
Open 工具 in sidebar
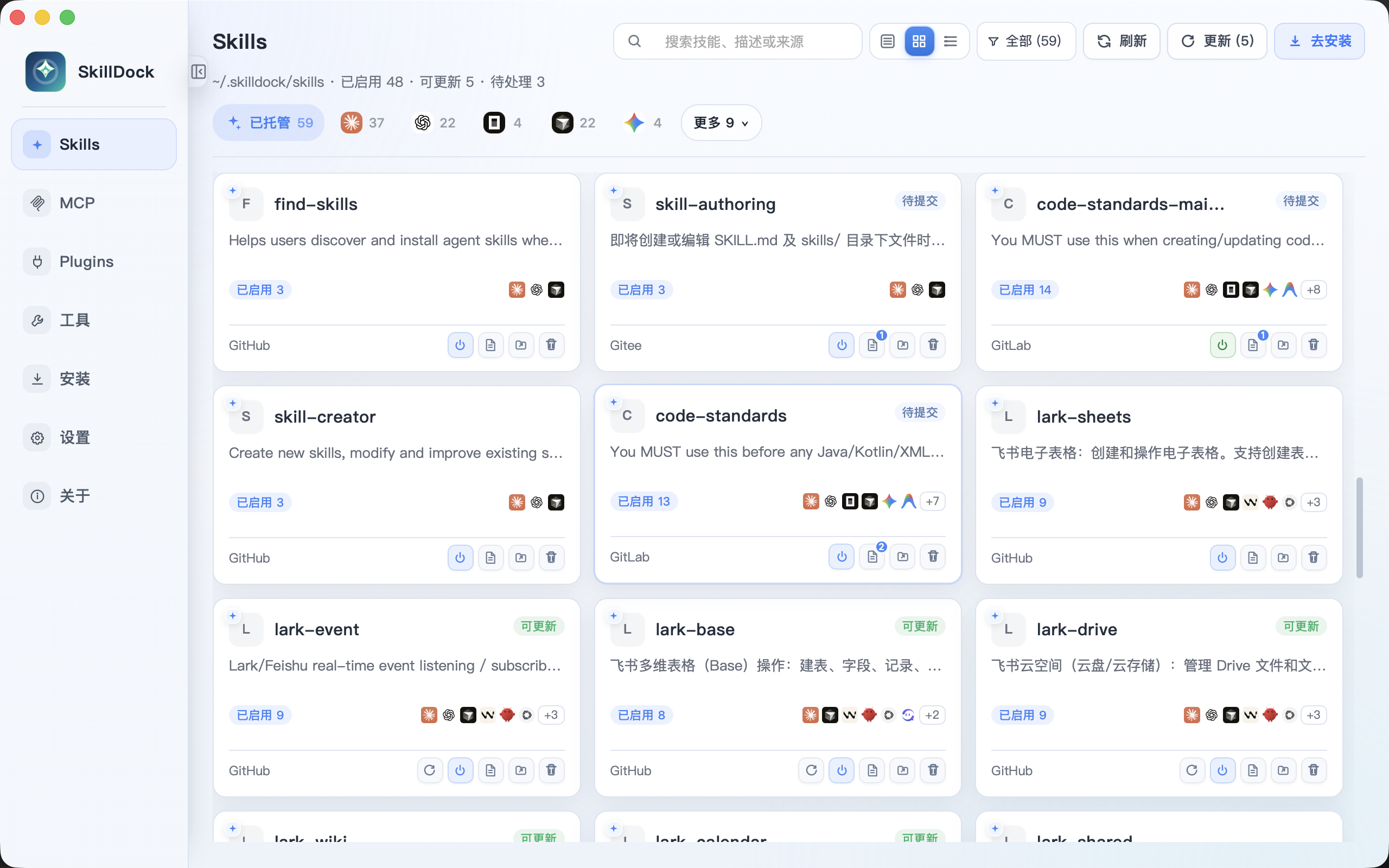click(93, 320)
